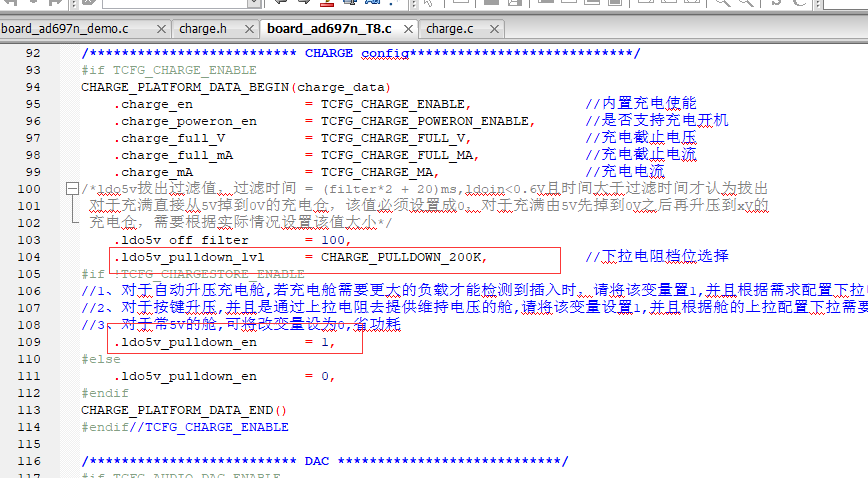The height and width of the screenshot is (478, 868).
Task: Click the comment '//充电电流'
Action: (x=624, y=172)
